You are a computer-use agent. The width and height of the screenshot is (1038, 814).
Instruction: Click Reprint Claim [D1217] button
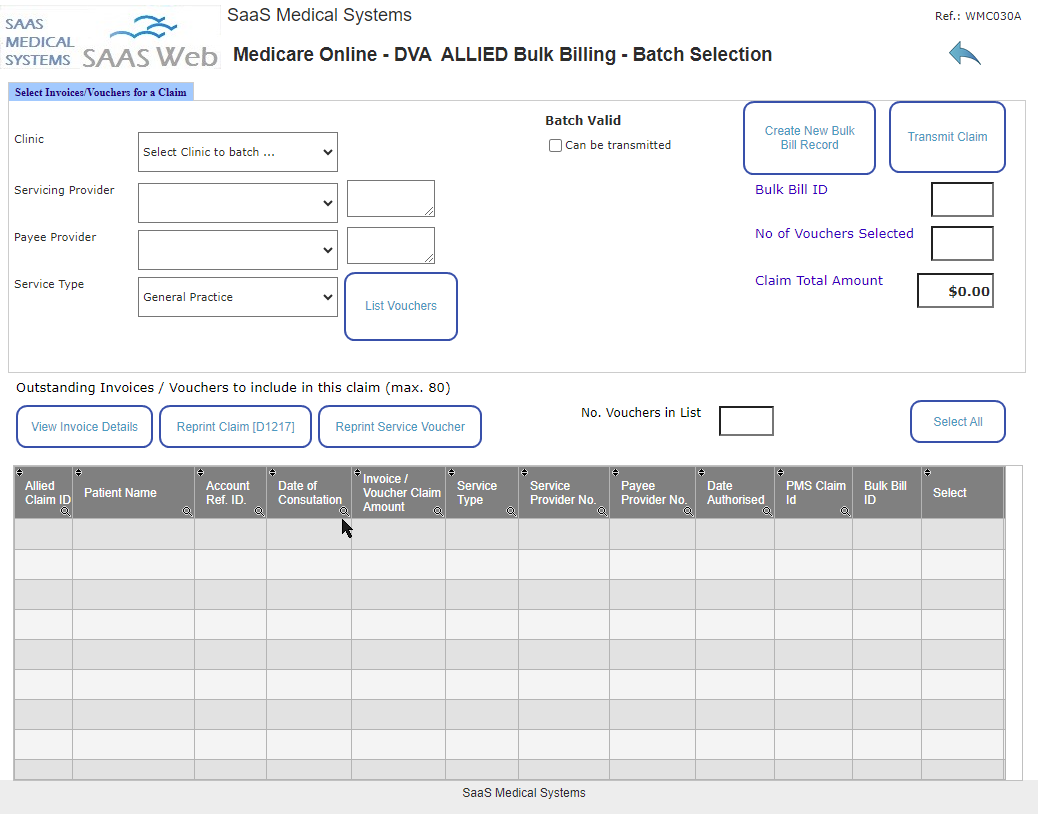[x=236, y=427]
